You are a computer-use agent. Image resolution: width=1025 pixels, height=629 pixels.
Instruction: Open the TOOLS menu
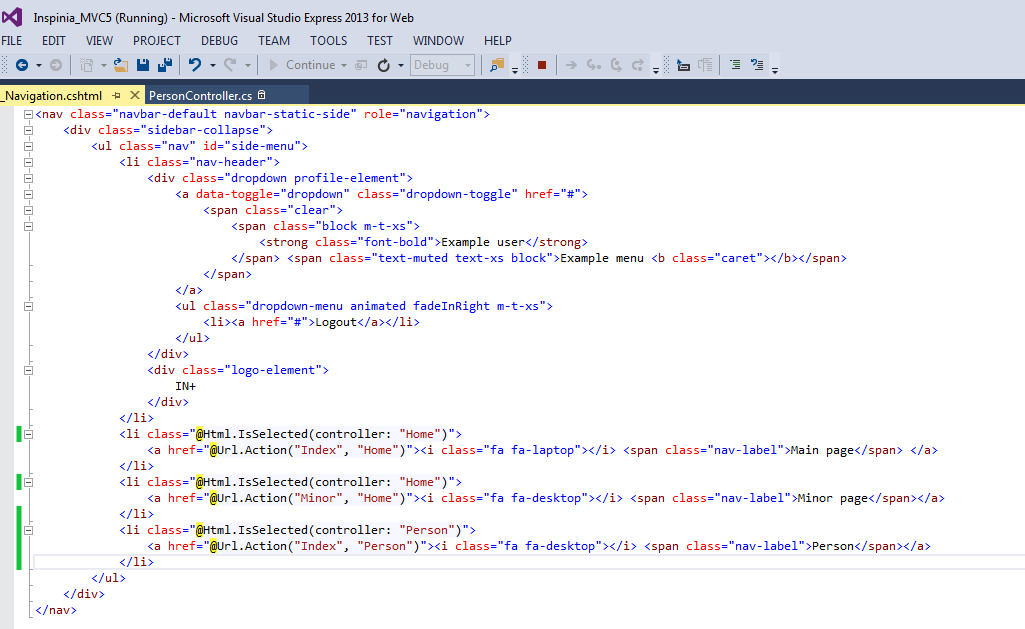coord(328,41)
